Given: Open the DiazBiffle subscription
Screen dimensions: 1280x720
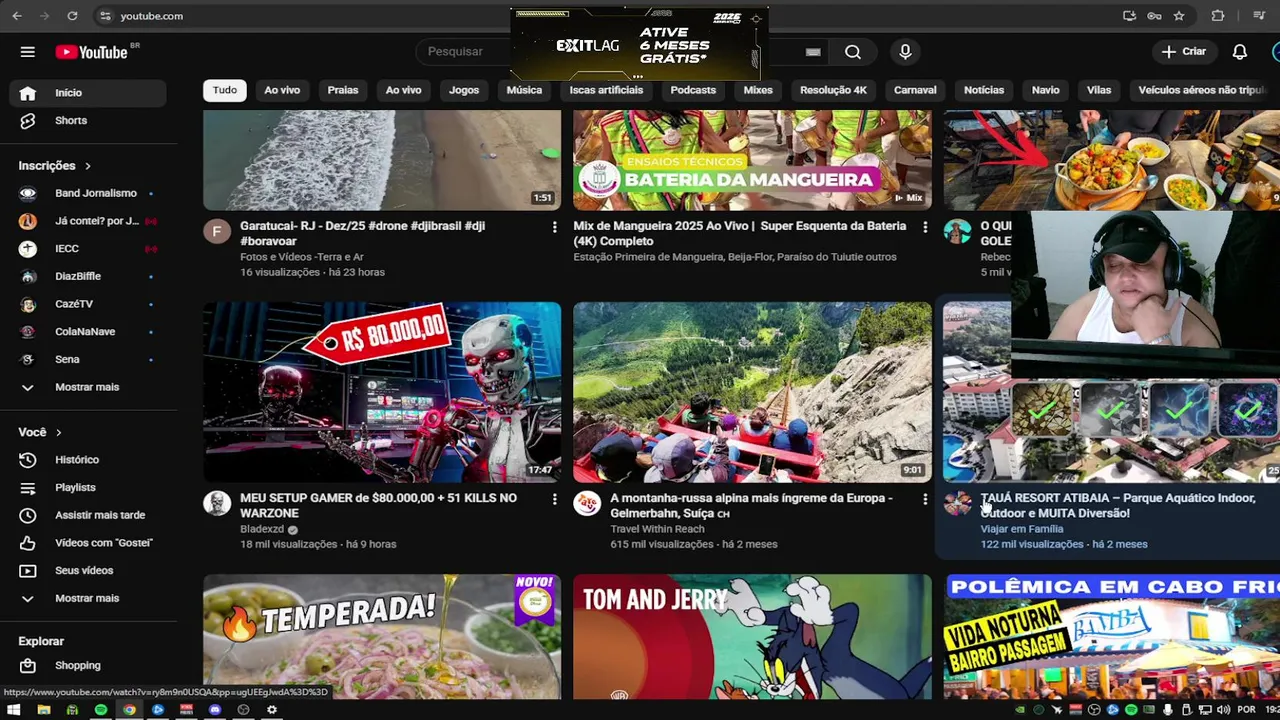Looking at the screenshot, I should 88,276.
